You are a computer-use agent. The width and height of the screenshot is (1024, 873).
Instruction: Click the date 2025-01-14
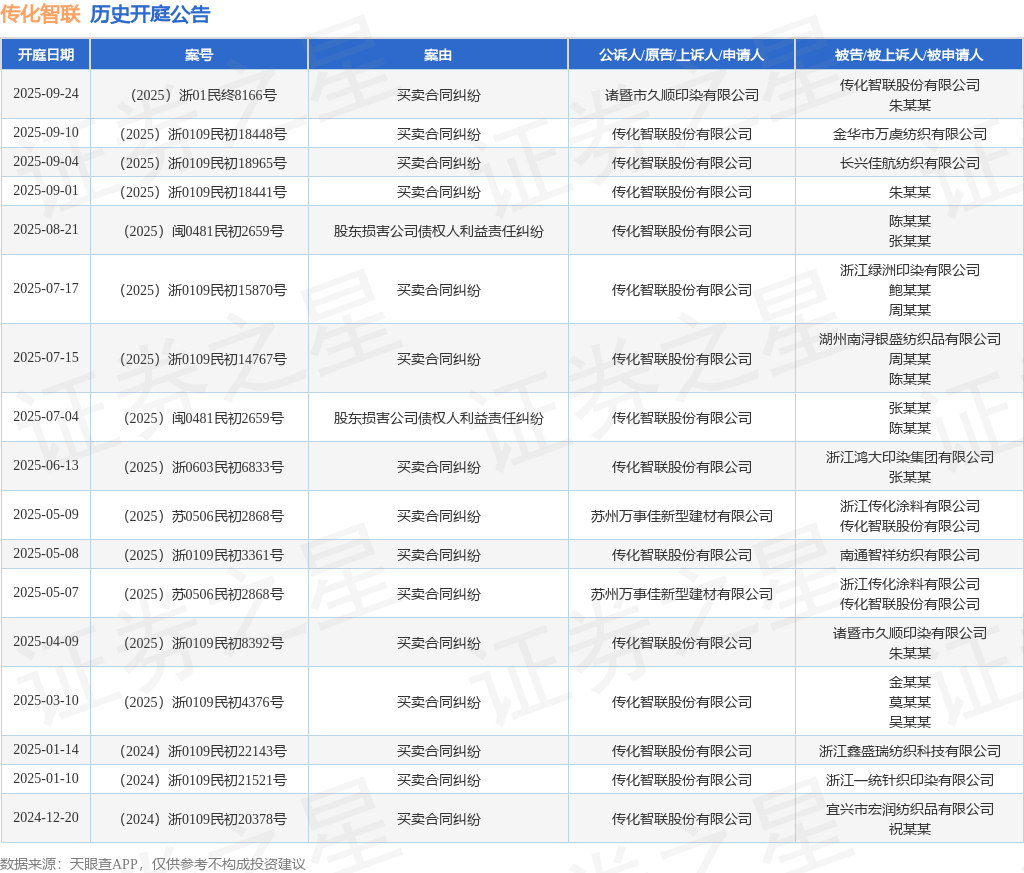pos(46,749)
